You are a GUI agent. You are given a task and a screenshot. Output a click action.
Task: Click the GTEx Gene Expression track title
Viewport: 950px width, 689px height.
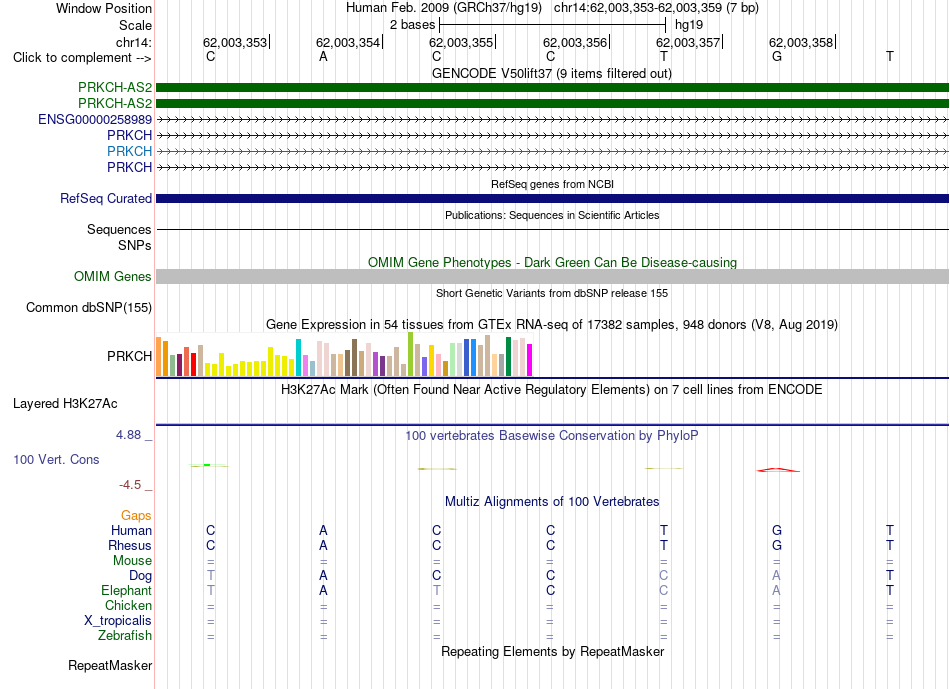tap(552, 324)
